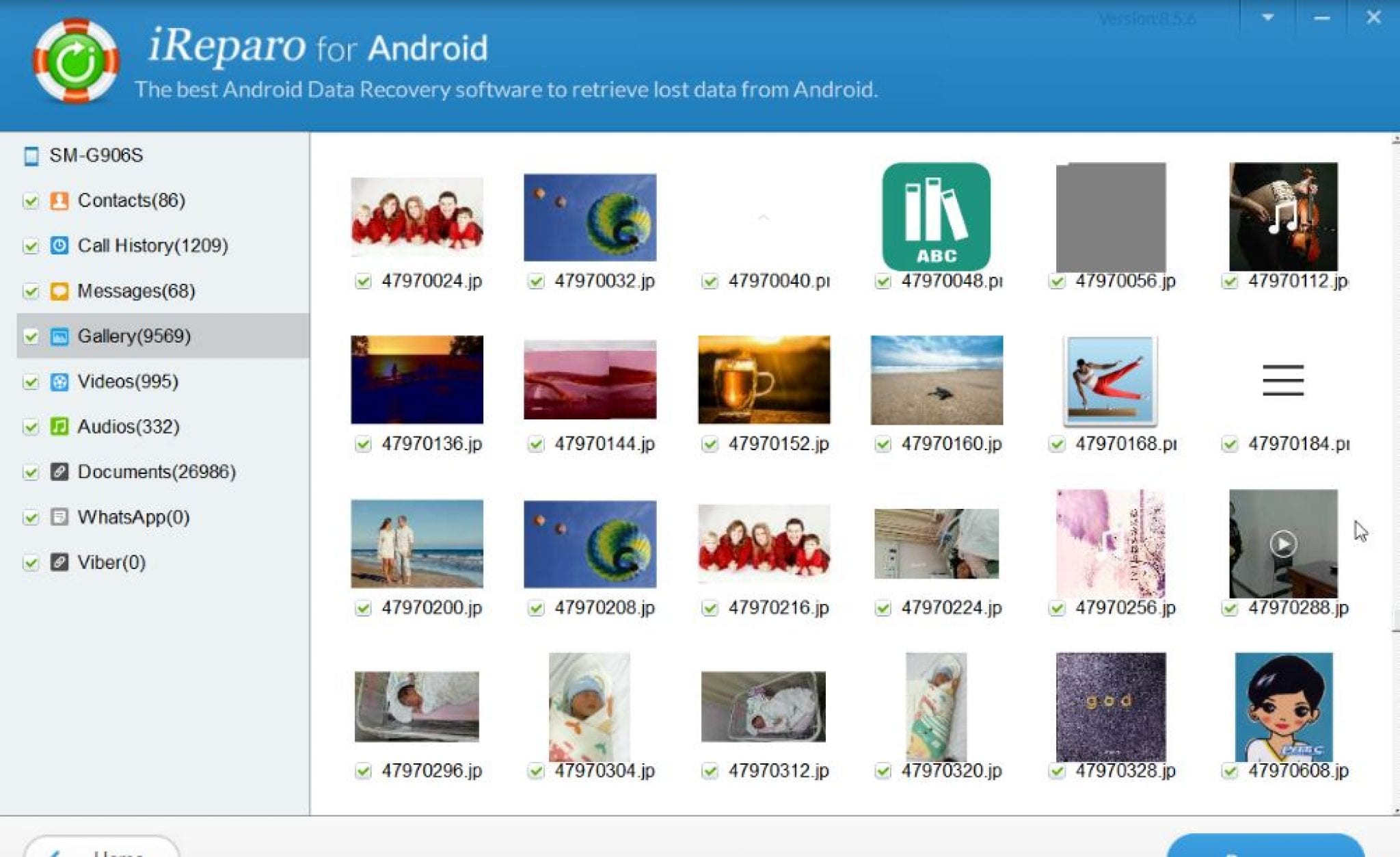Screen dimensions: 1400x857
Task: Click the iReparo lifebuoy logo
Action: (76, 62)
